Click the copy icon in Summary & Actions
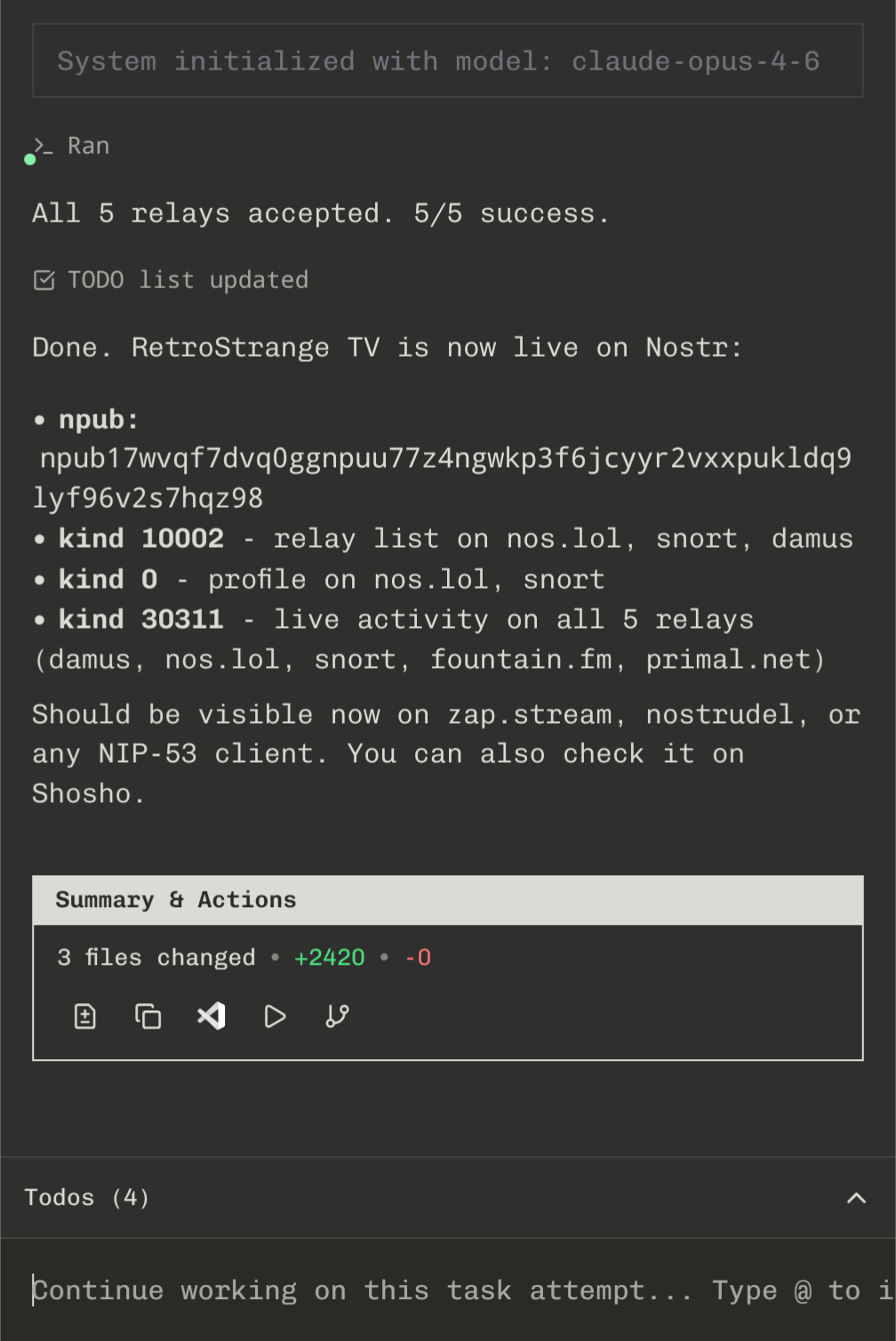The height and width of the screenshot is (1341, 896). [148, 1016]
